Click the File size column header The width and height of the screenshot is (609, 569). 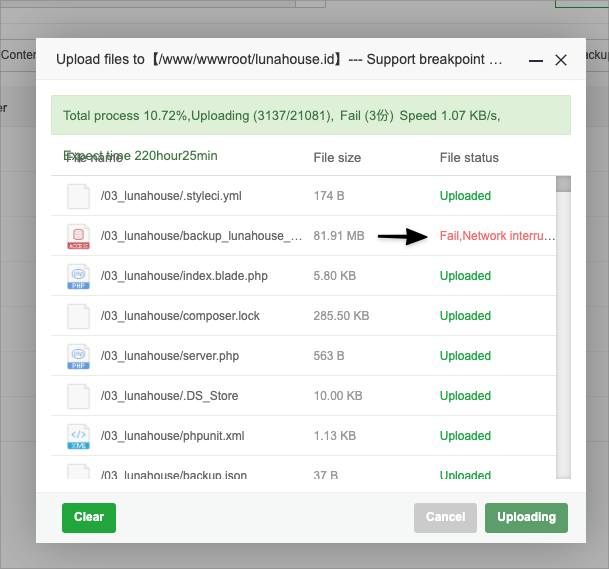click(x=337, y=158)
